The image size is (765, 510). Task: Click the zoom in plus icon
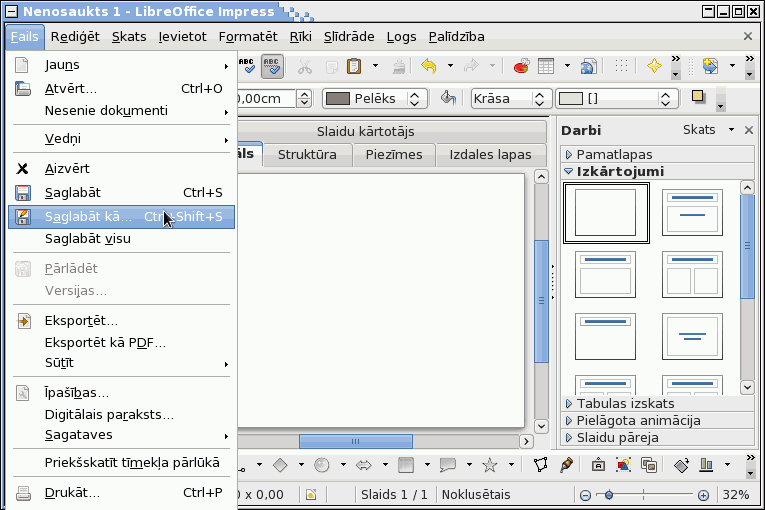(x=703, y=495)
